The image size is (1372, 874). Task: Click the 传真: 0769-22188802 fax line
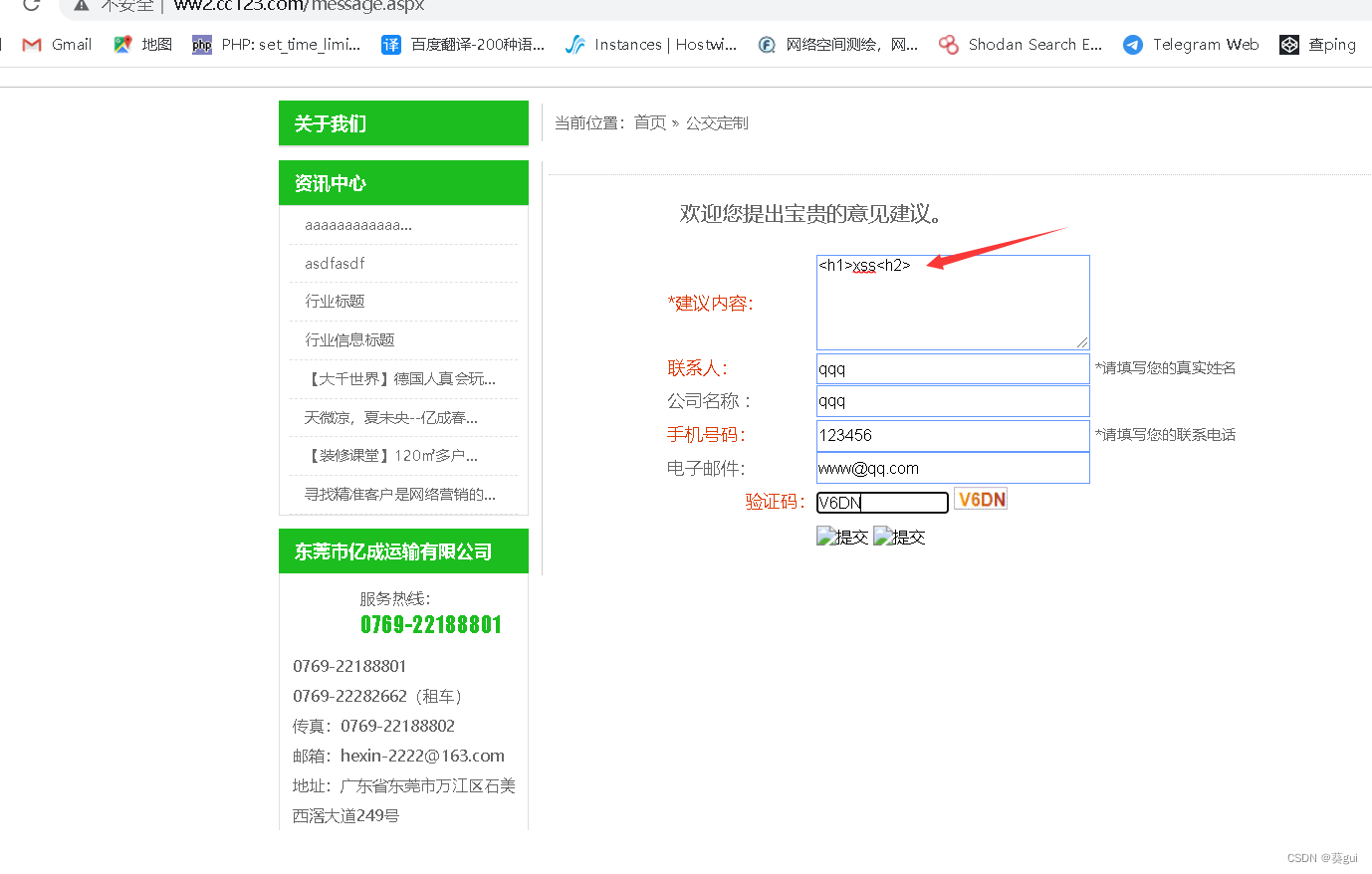[373, 726]
